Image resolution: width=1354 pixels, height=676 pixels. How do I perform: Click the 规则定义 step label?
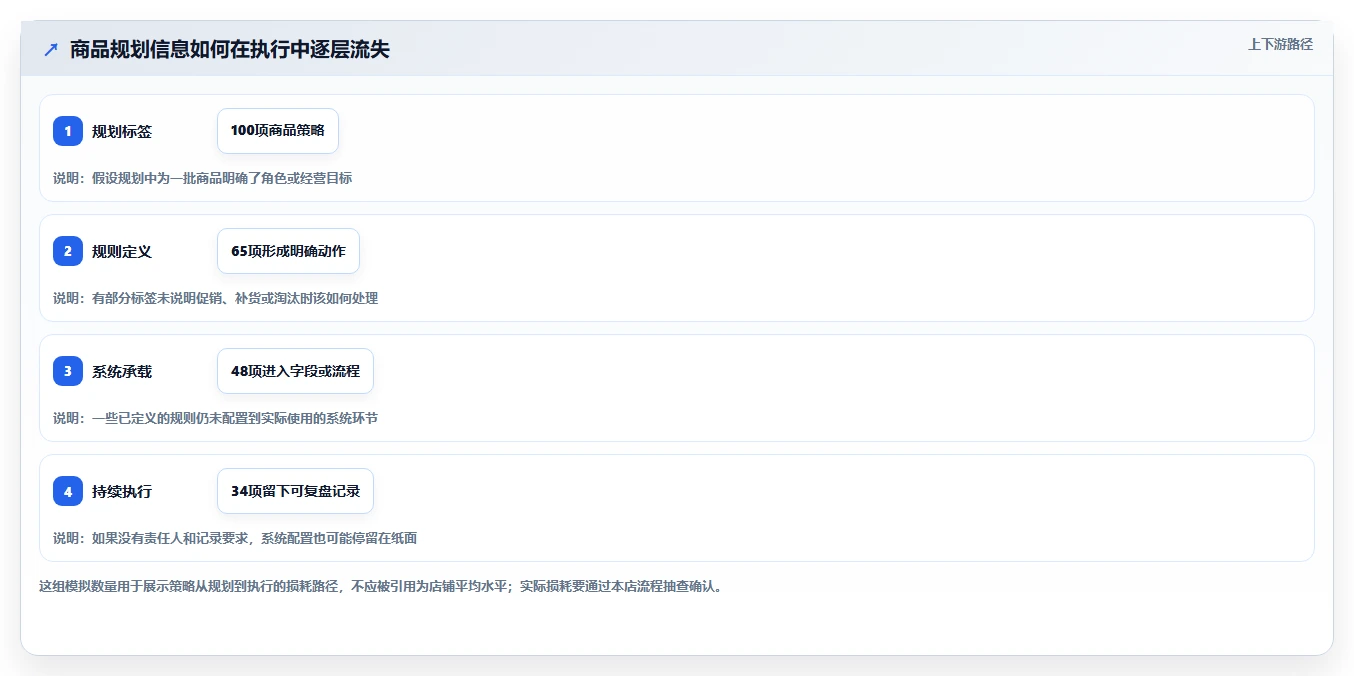[122, 252]
